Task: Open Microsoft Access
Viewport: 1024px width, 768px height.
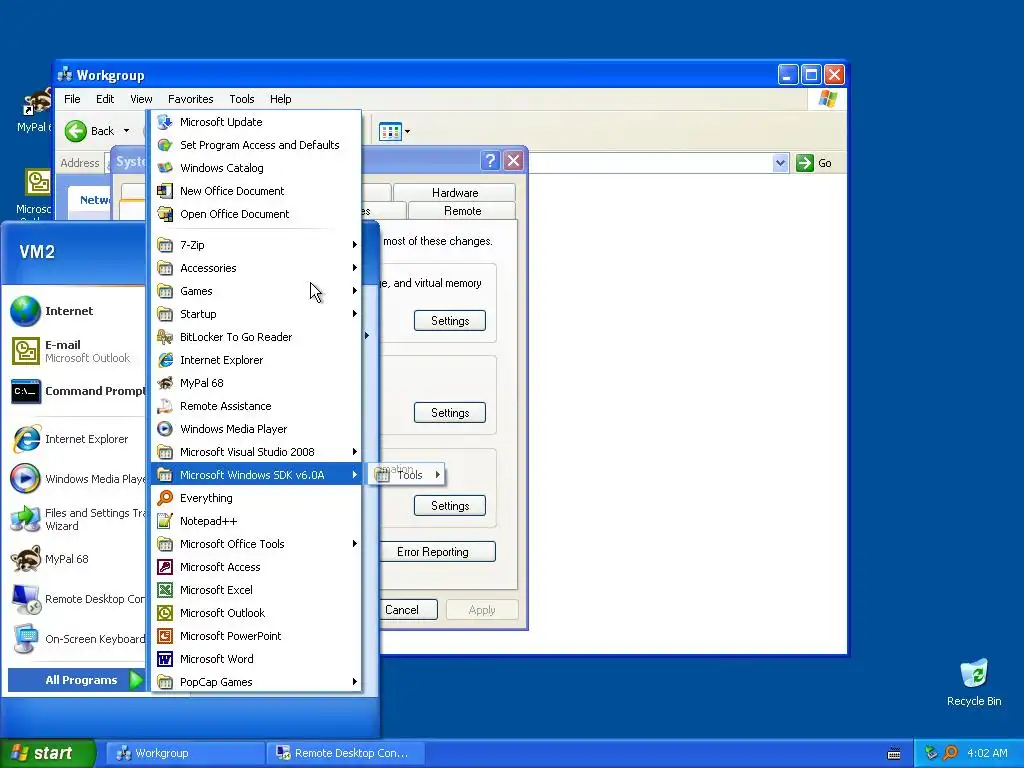Action: click(256, 567)
